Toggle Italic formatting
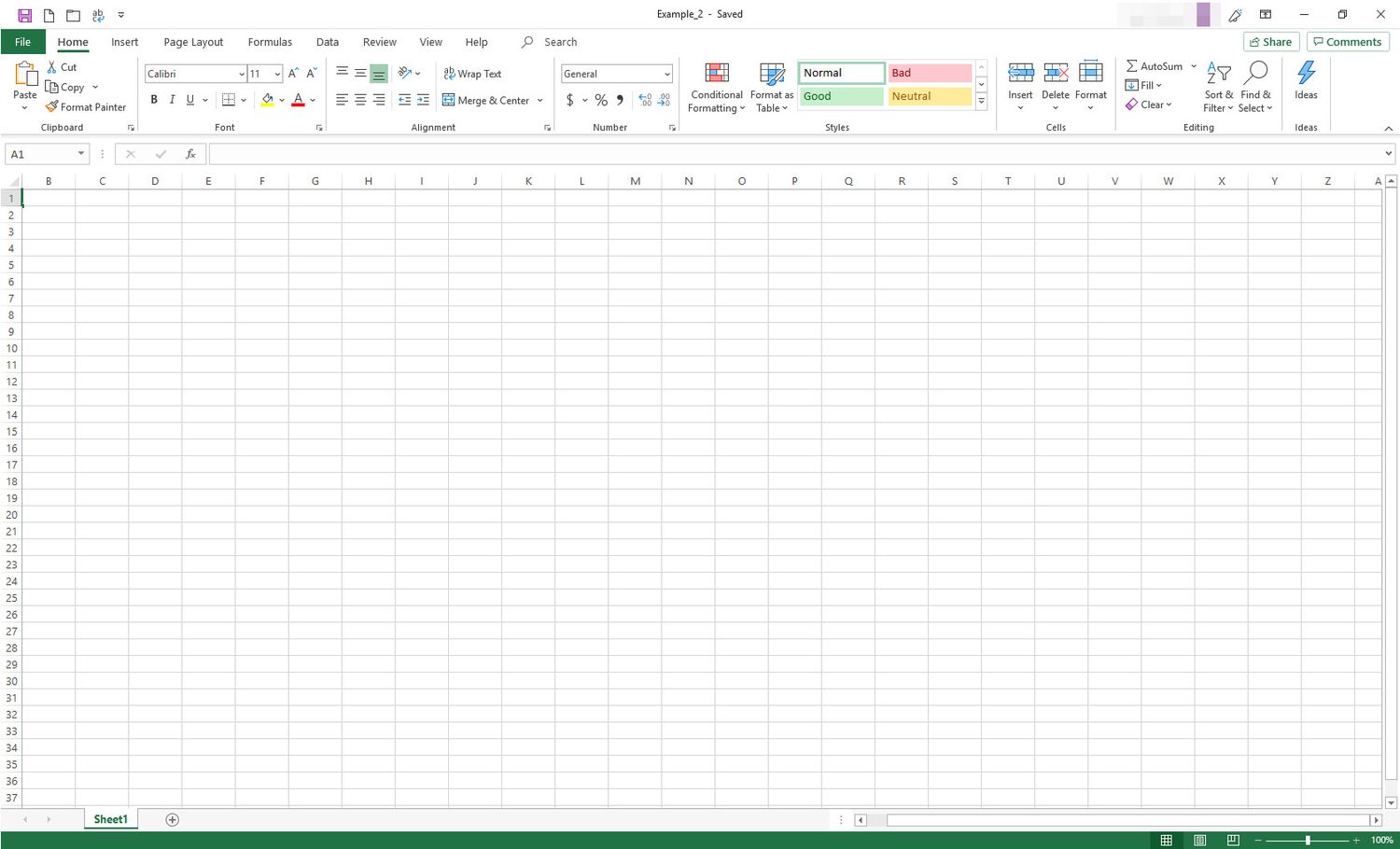This screenshot has width=1400, height=849. [172, 101]
